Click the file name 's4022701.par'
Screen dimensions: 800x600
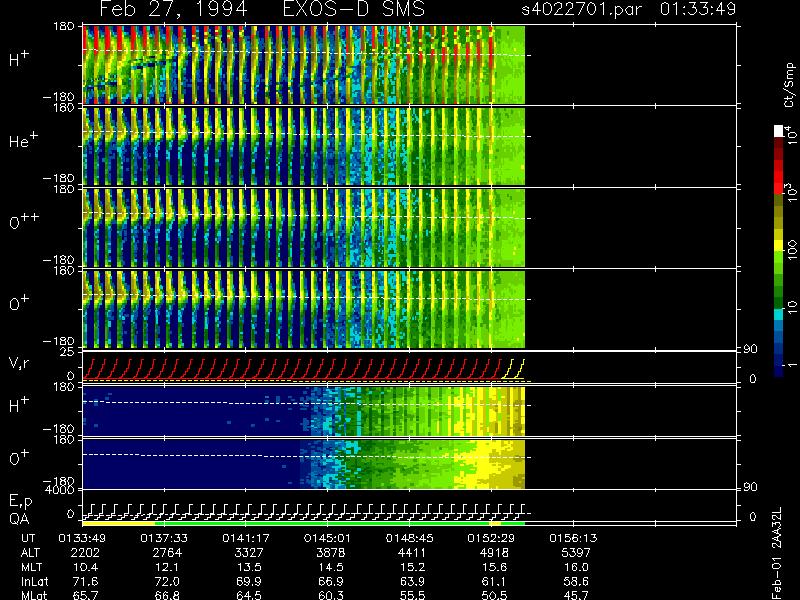[x=581, y=10]
